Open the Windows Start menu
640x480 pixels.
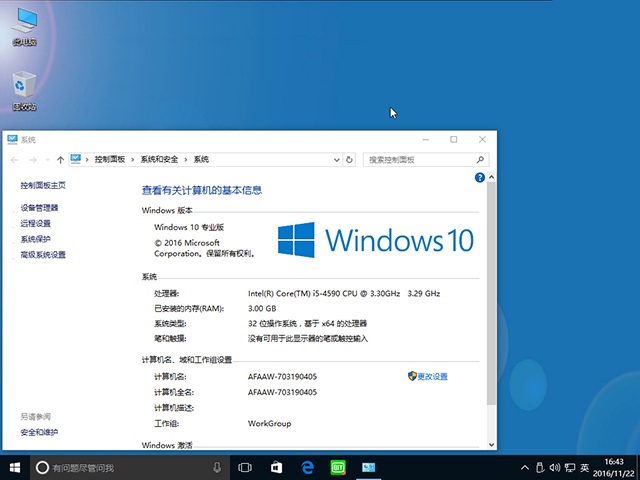tap(14, 467)
